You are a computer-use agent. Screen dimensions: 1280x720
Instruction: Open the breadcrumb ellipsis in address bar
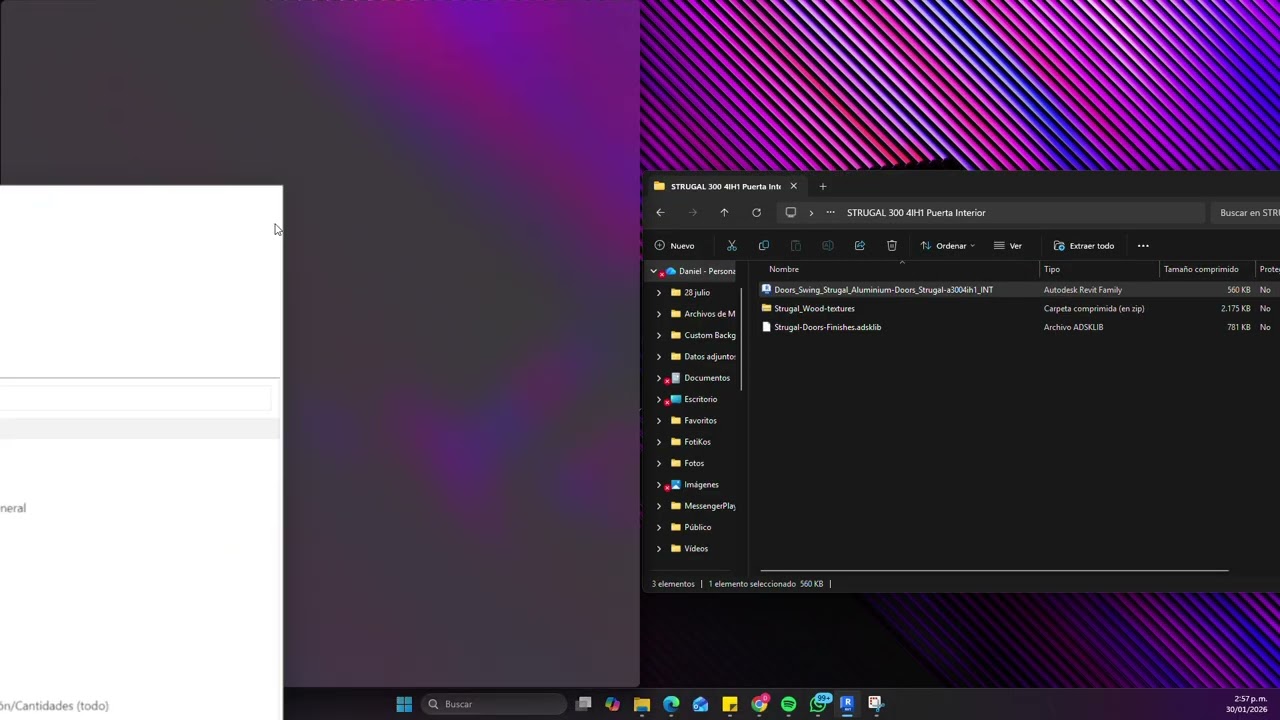830,212
